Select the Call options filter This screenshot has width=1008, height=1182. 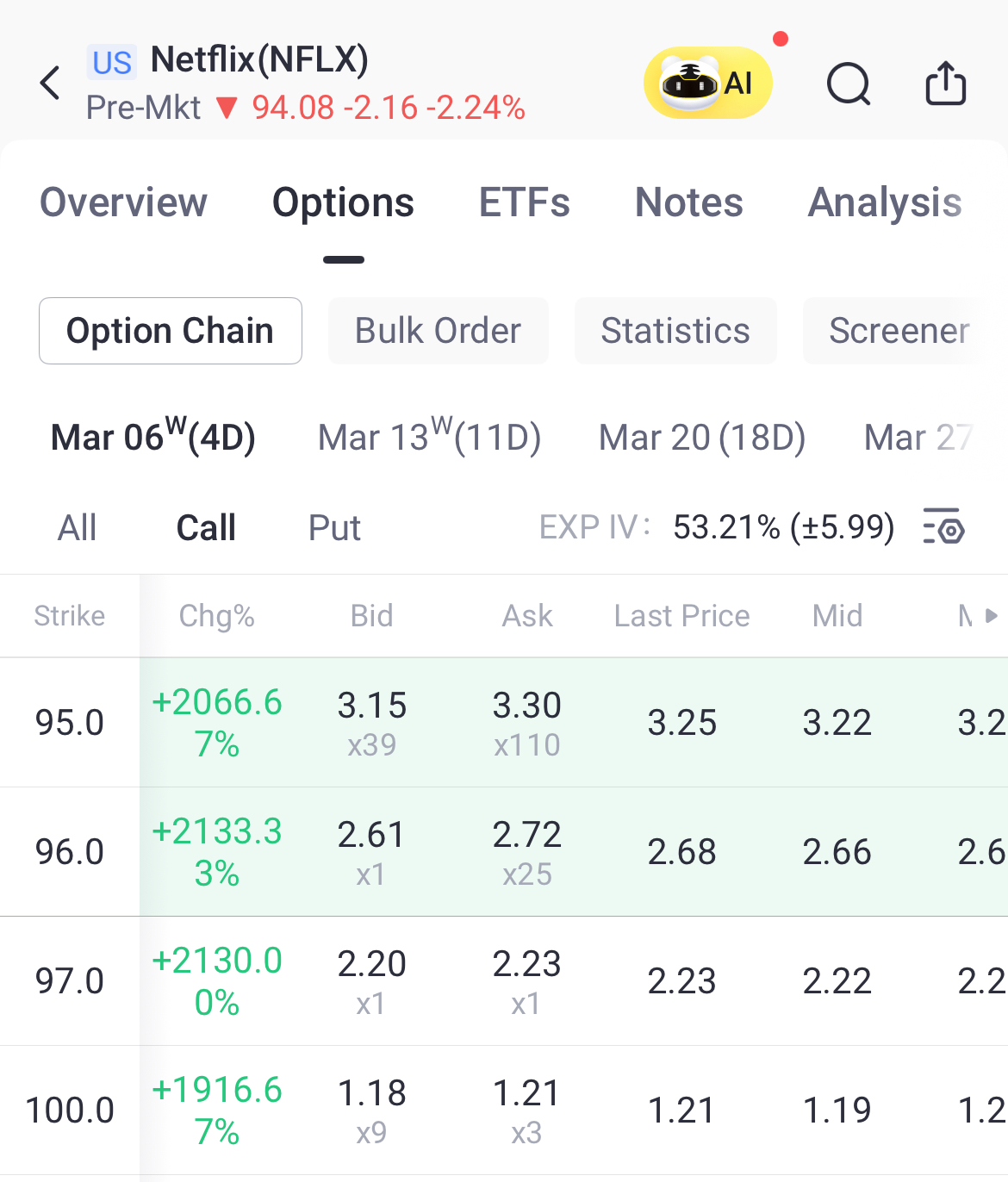pos(206,527)
